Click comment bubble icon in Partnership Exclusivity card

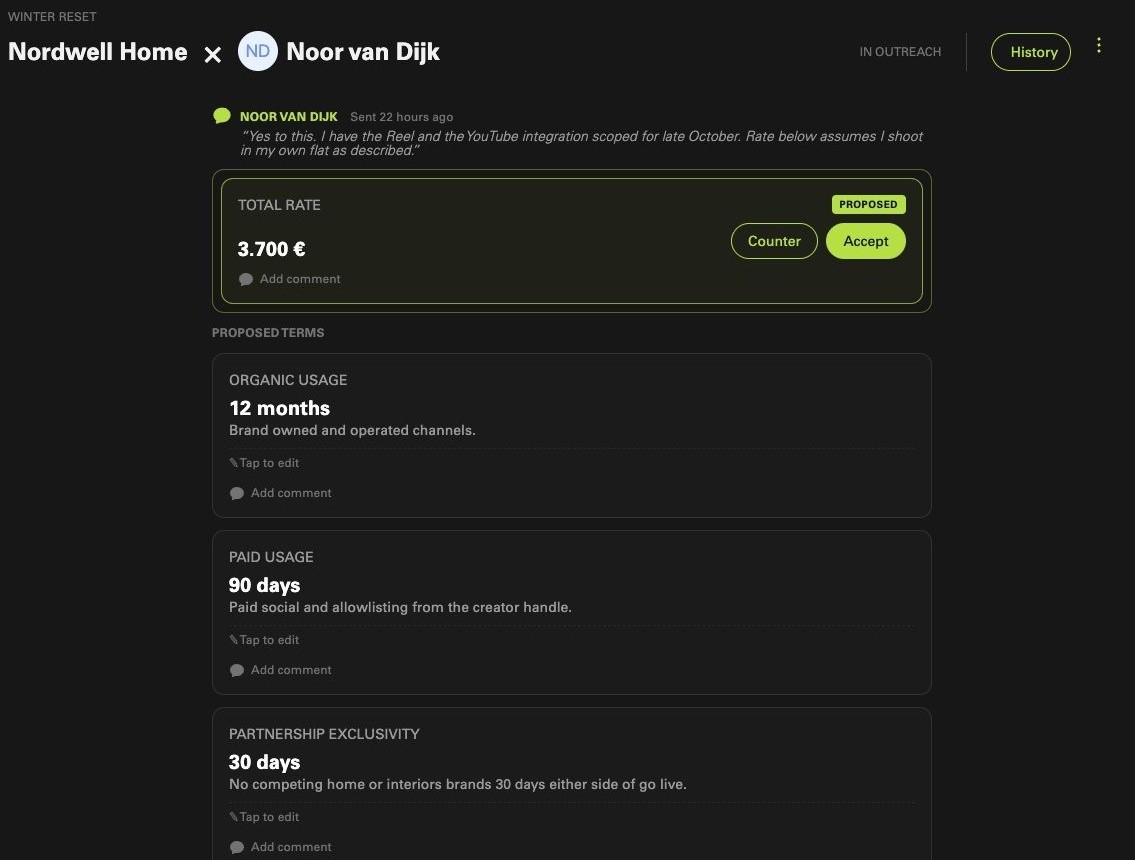(x=237, y=847)
